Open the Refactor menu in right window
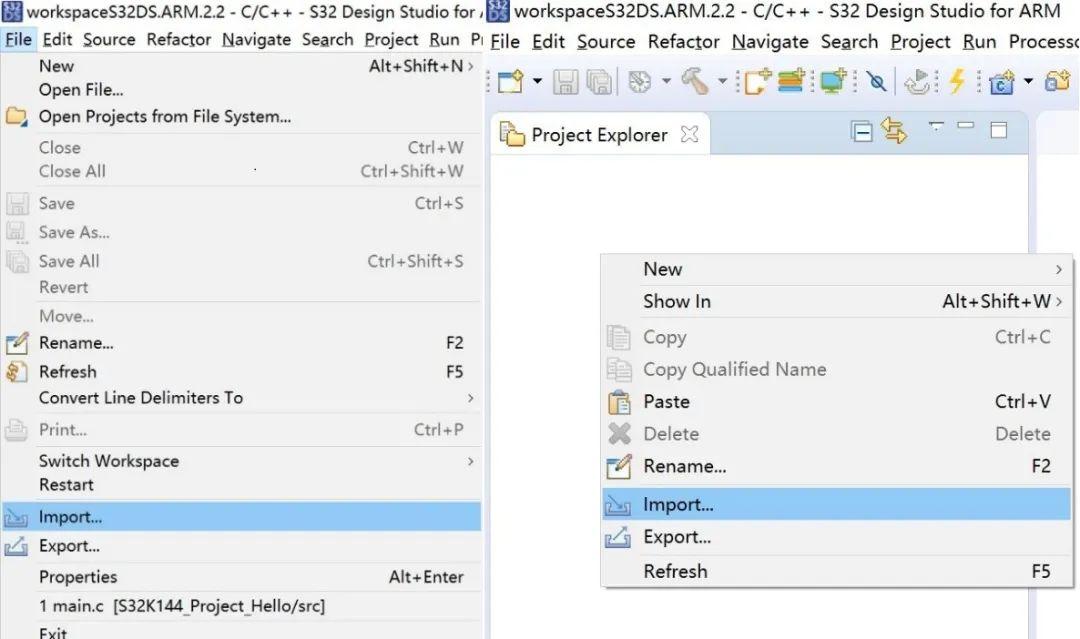1080x639 pixels. (x=683, y=42)
